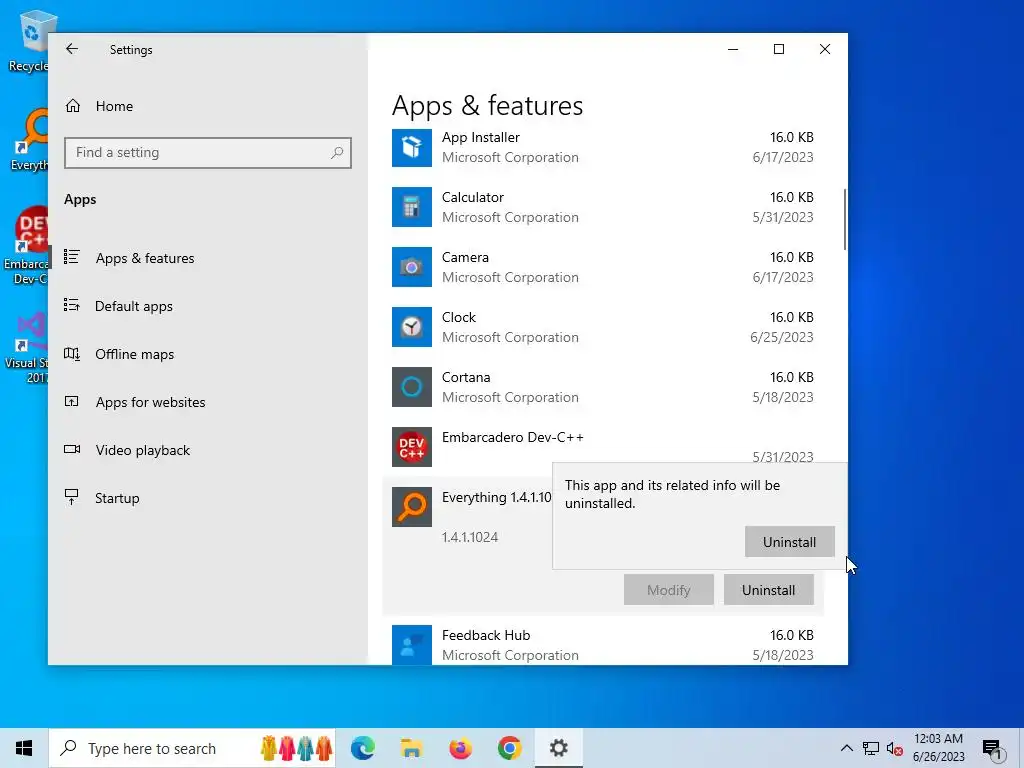Screen dimensions: 1024x768
Task: Open Video playback section
Action: point(127,450)
